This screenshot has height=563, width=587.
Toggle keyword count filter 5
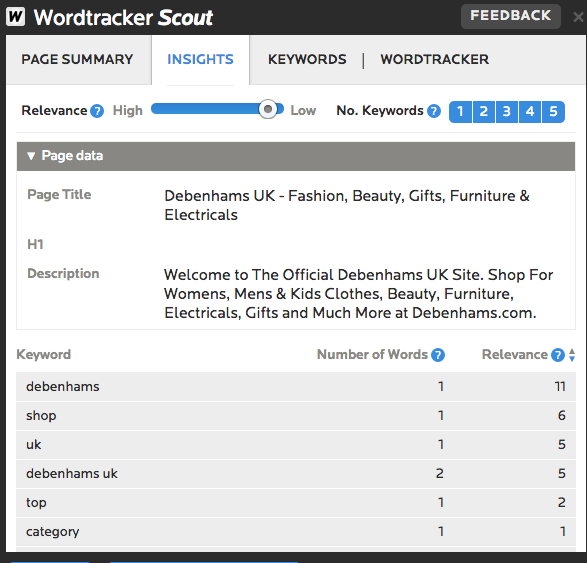pyautogui.click(x=553, y=112)
